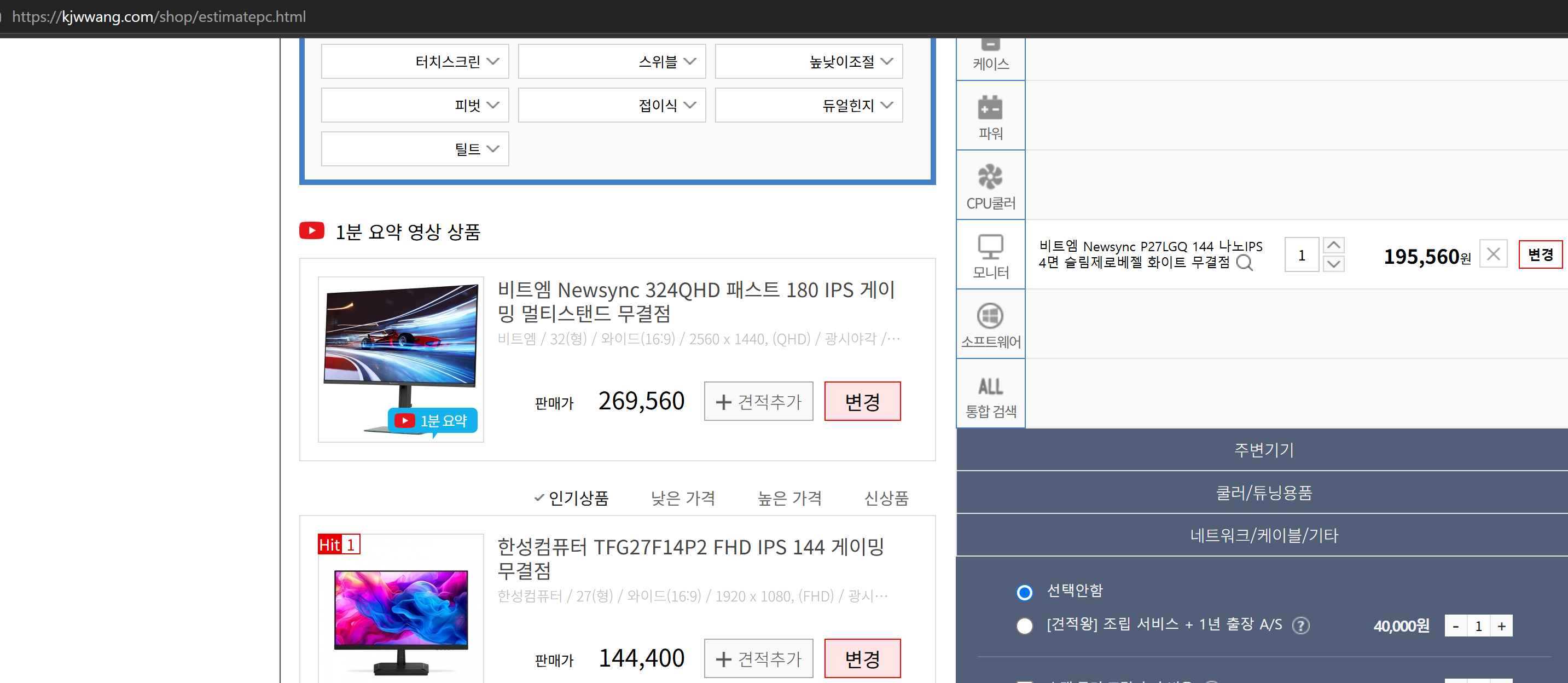The height and width of the screenshot is (683, 1568).
Task: Add the Newsync 324QHD monitor with 견적추가
Action: [x=758, y=401]
